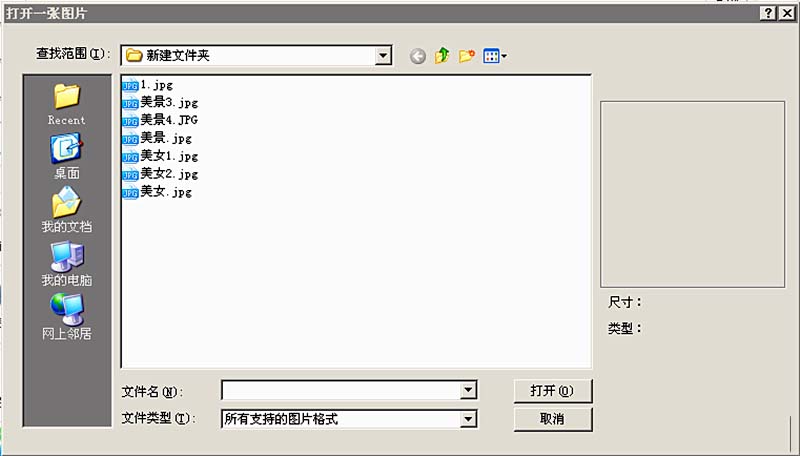Select the JPG icon of 美景3.jpg

[131, 103]
